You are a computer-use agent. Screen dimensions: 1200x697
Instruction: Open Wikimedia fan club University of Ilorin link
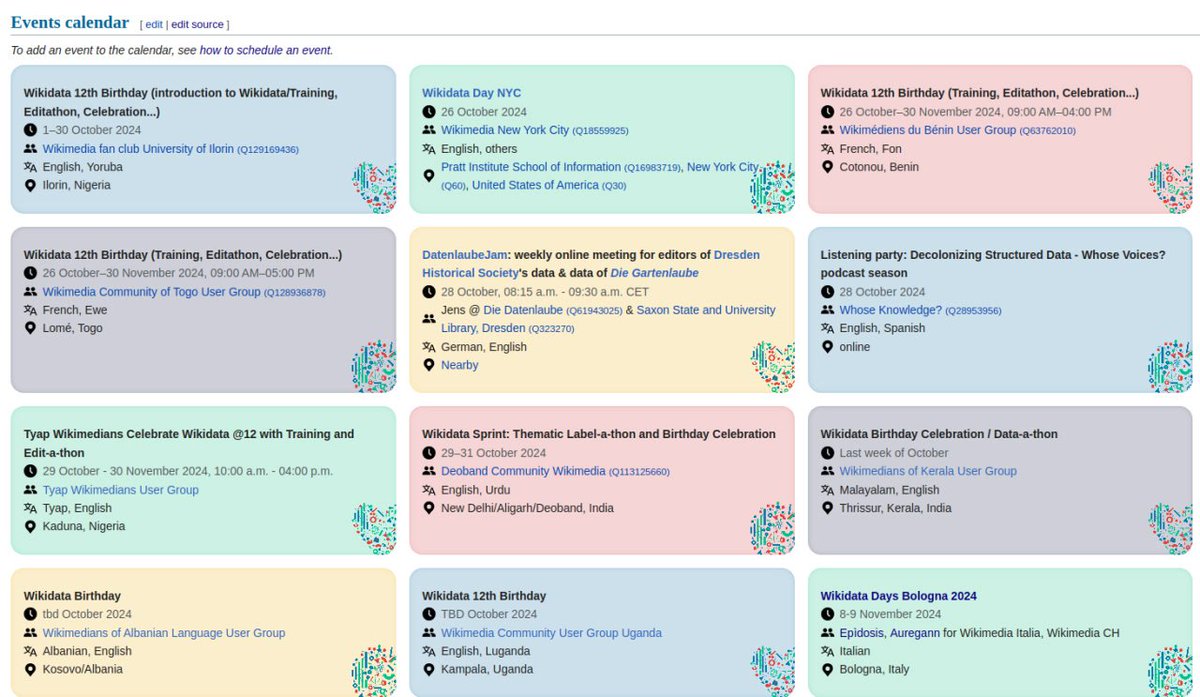coord(138,149)
